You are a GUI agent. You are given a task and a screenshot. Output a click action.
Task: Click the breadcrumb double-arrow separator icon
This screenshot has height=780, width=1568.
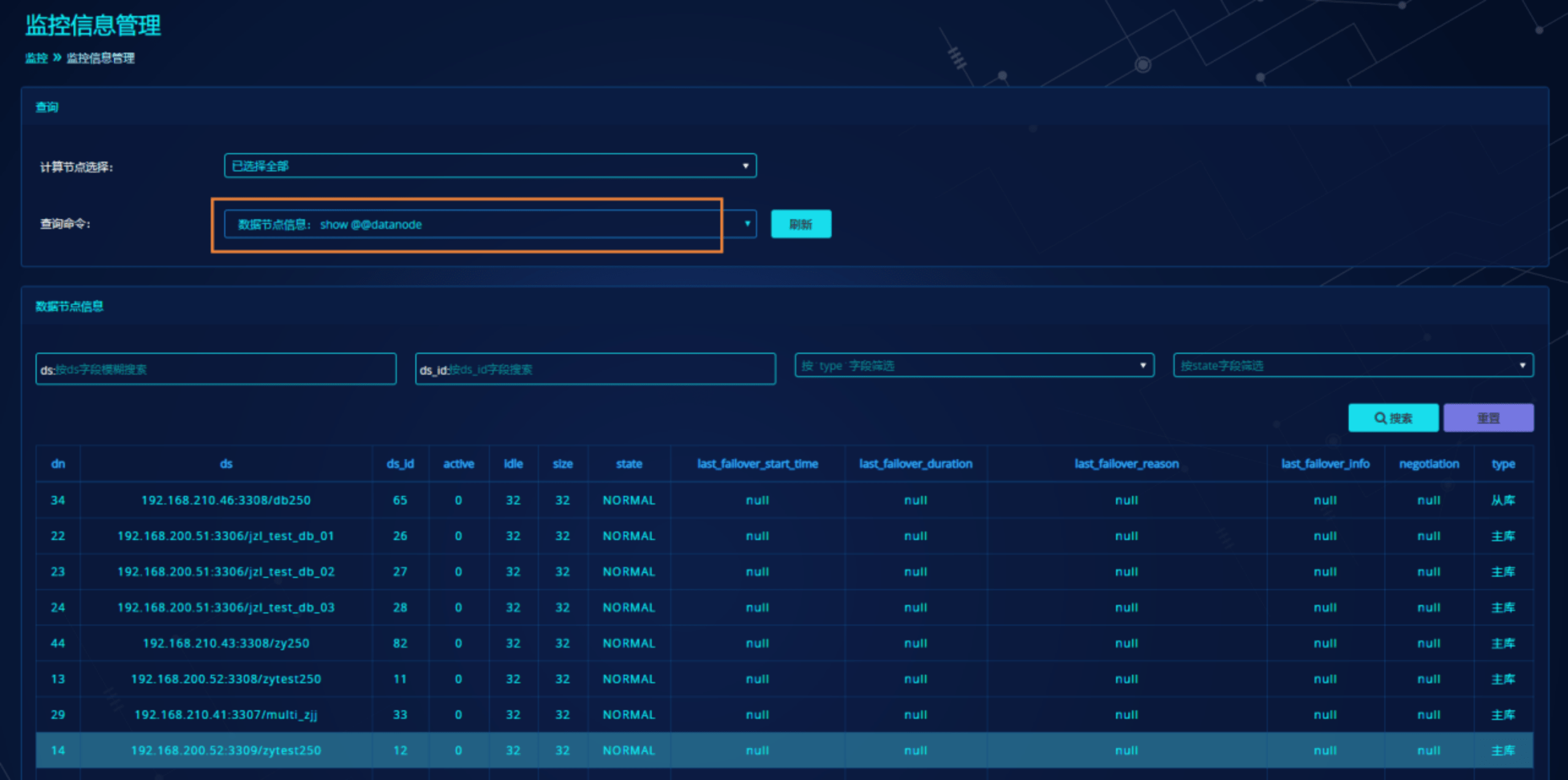tap(57, 58)
